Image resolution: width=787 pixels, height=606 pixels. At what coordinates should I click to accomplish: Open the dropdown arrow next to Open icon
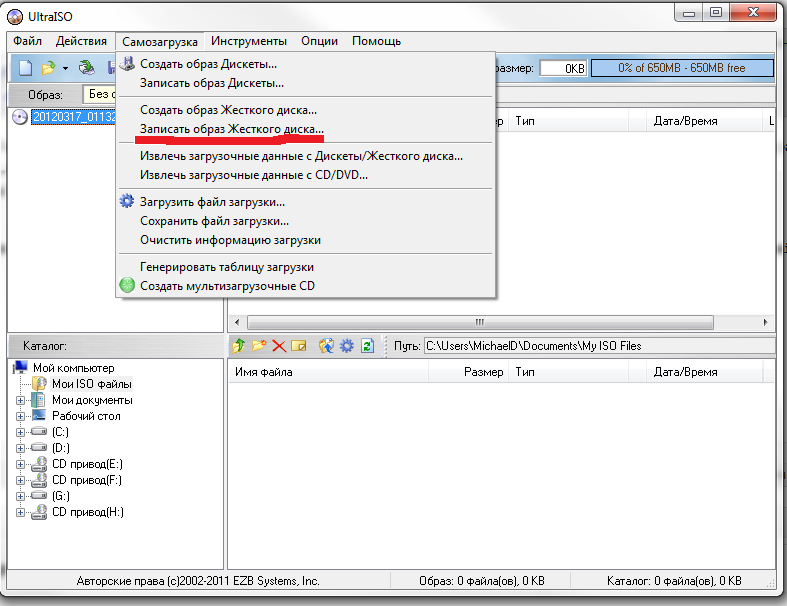(65, 68)
